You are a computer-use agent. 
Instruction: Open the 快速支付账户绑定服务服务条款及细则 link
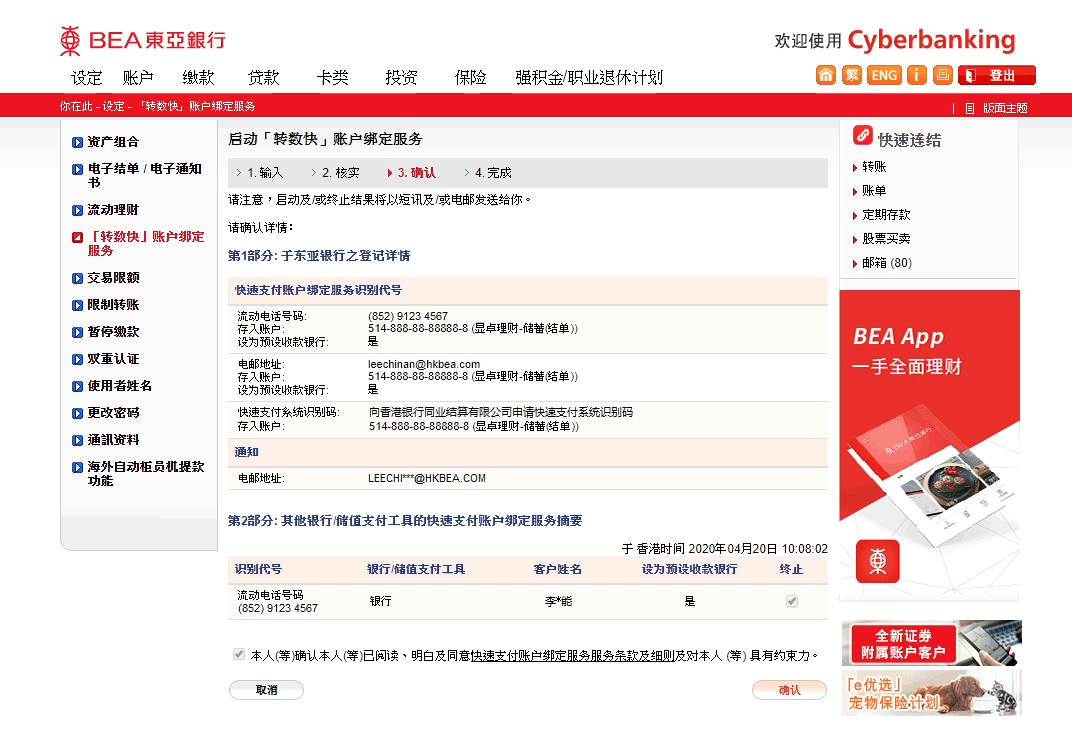click(573, 655)
